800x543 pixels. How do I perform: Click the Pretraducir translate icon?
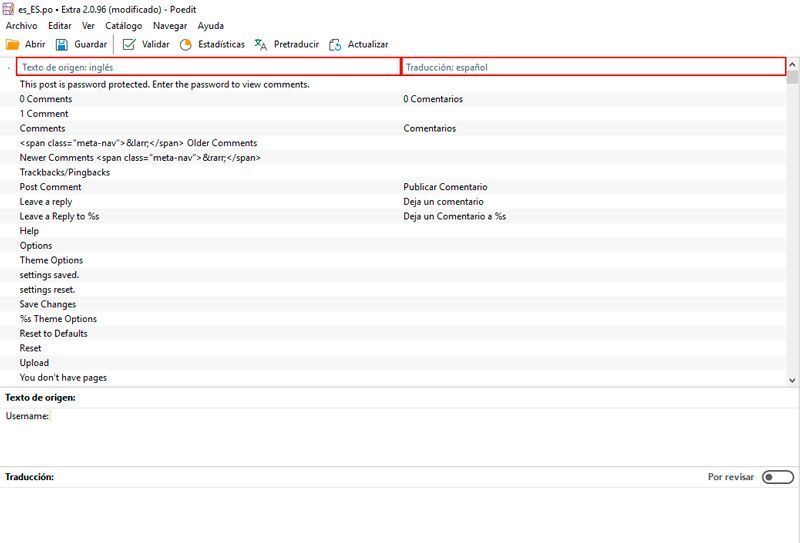click(261, 44)
